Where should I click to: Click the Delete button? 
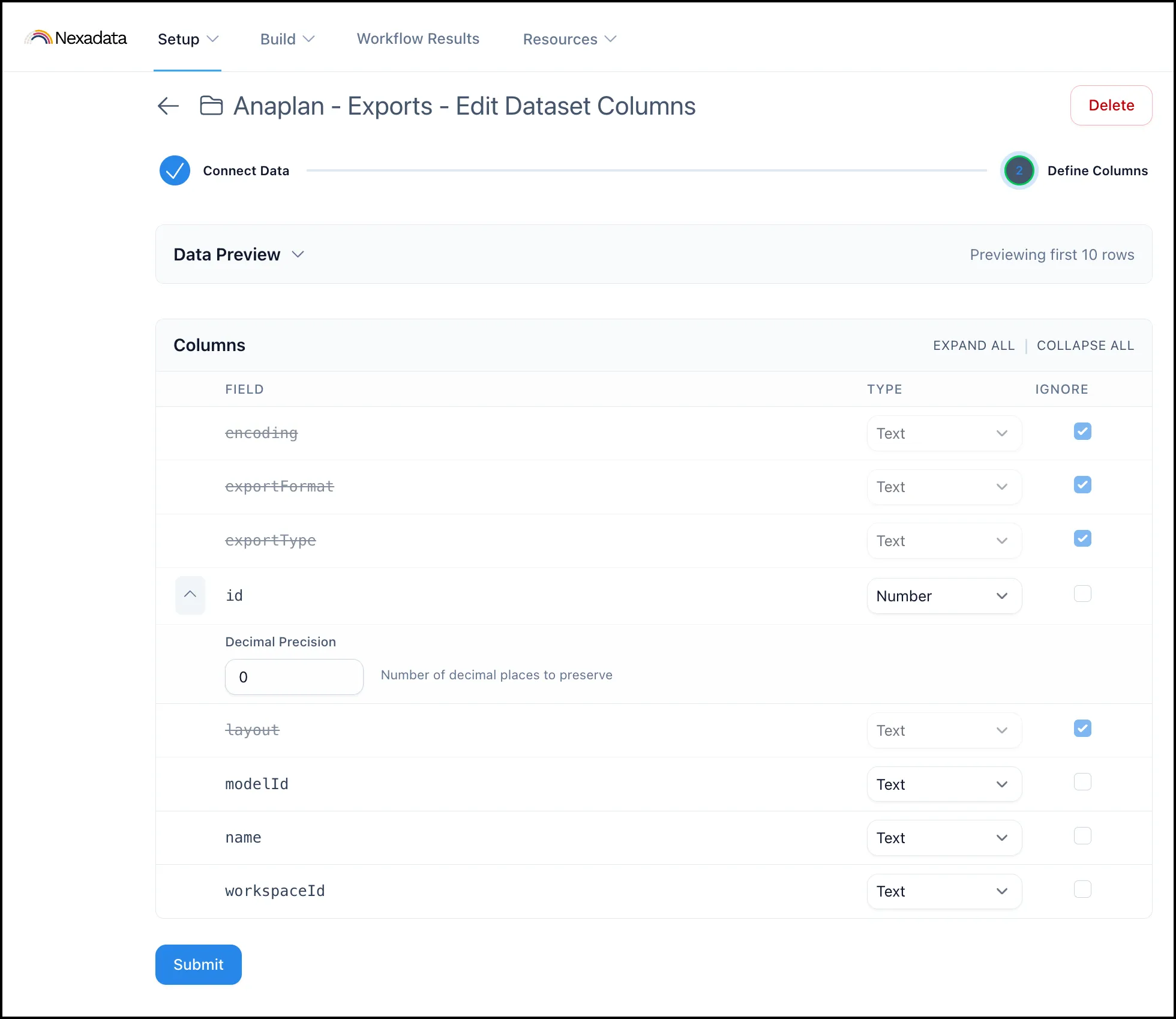pyautogui.click(x=1111, y=106)
